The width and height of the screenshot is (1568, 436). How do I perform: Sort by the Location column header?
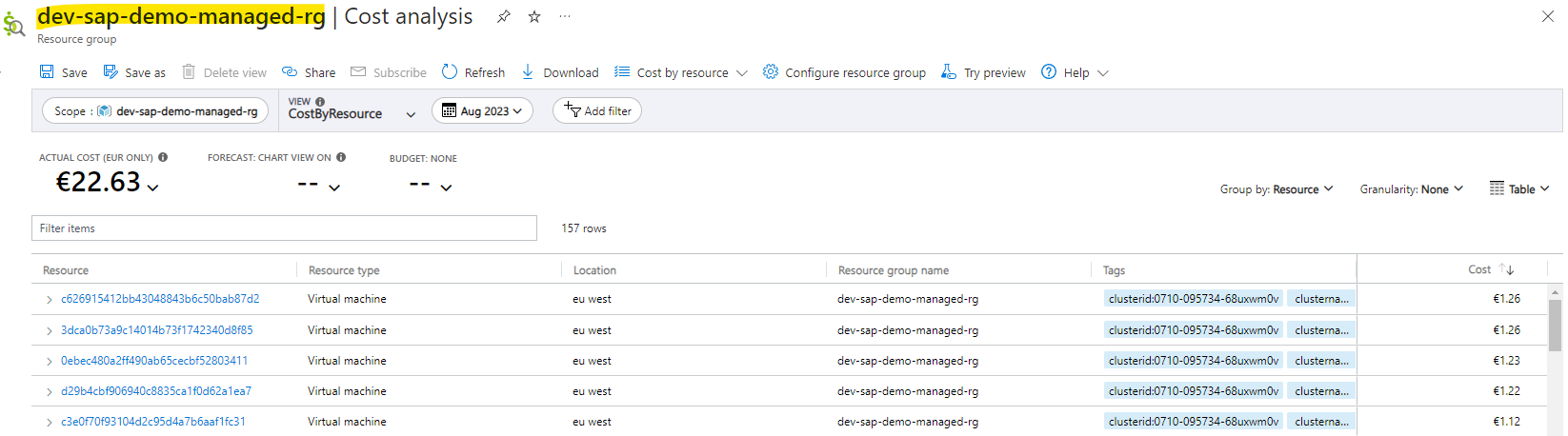tap(594, 270)
